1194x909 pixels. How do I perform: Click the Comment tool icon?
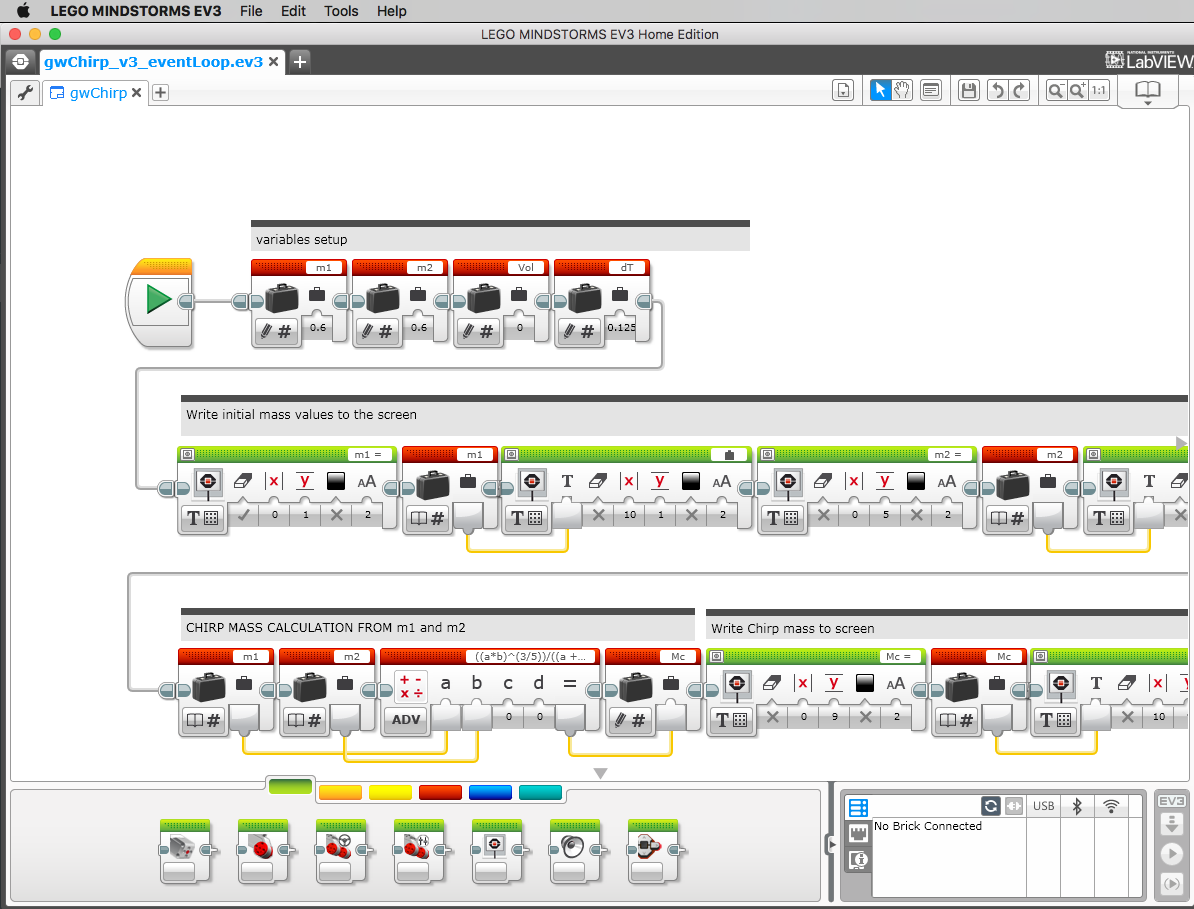coord(931,91)
